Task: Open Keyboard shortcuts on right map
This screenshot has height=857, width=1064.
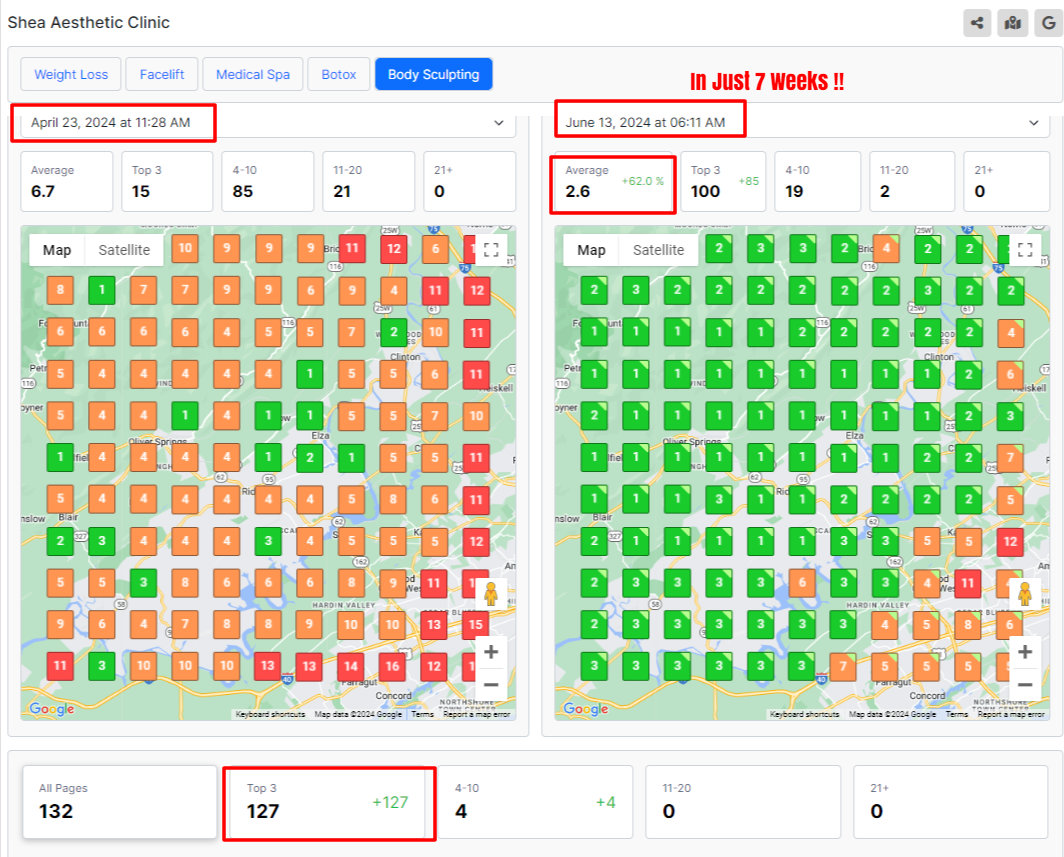Action: (804, 714)
